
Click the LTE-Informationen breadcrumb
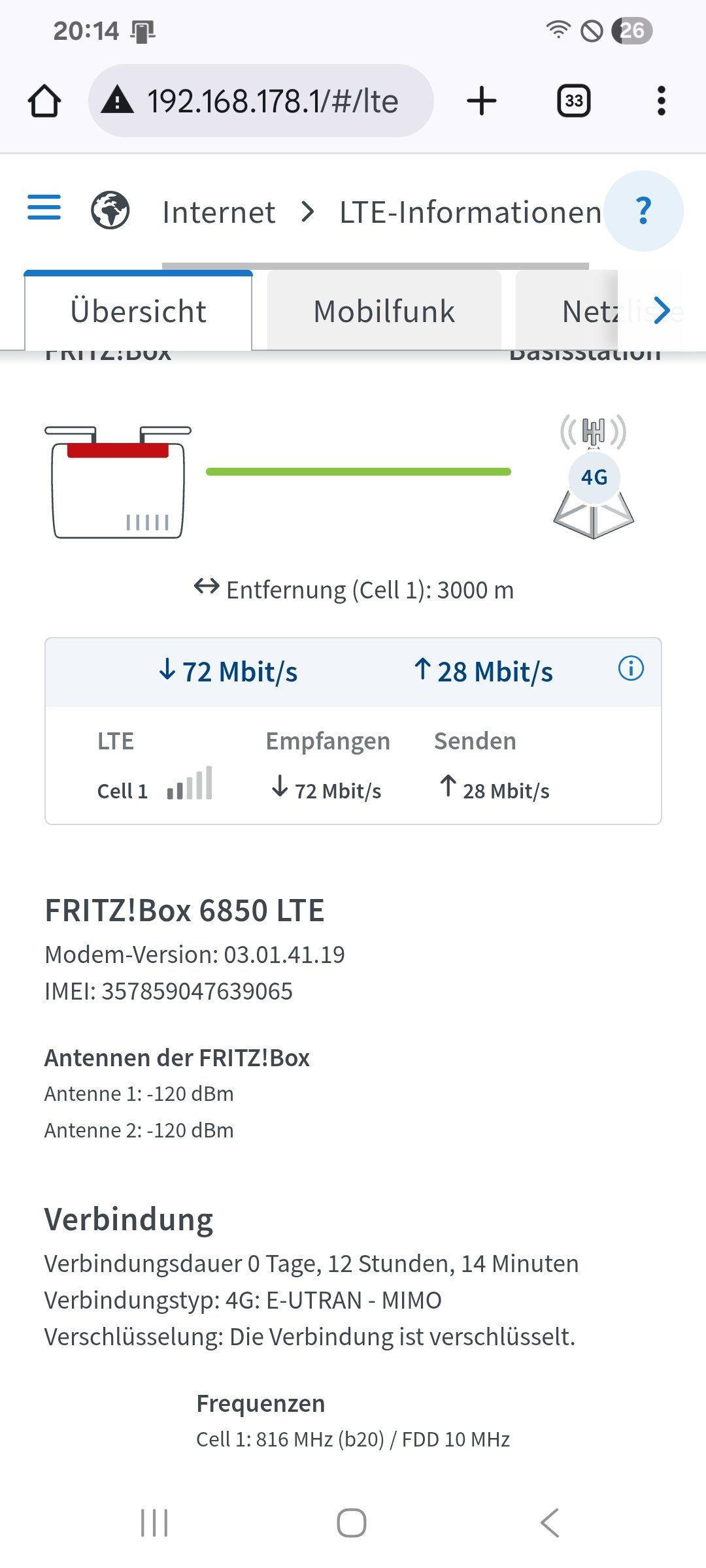tap(470, 212)
